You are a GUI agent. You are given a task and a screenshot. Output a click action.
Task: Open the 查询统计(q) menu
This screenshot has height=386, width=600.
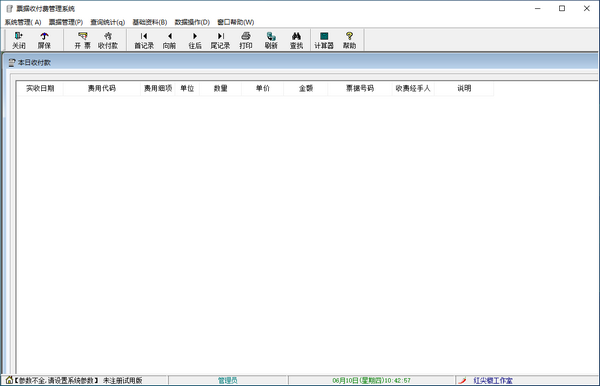pos(108,22)
